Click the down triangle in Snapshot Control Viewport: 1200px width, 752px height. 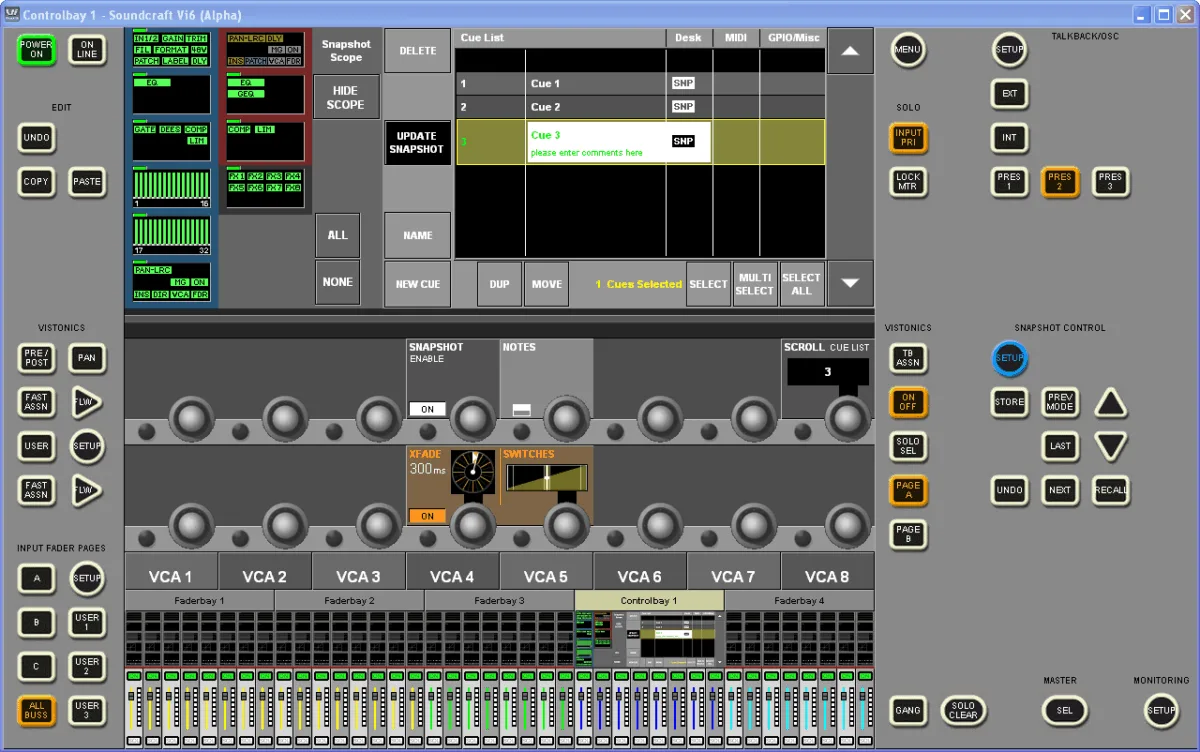tap(1111, 446)
